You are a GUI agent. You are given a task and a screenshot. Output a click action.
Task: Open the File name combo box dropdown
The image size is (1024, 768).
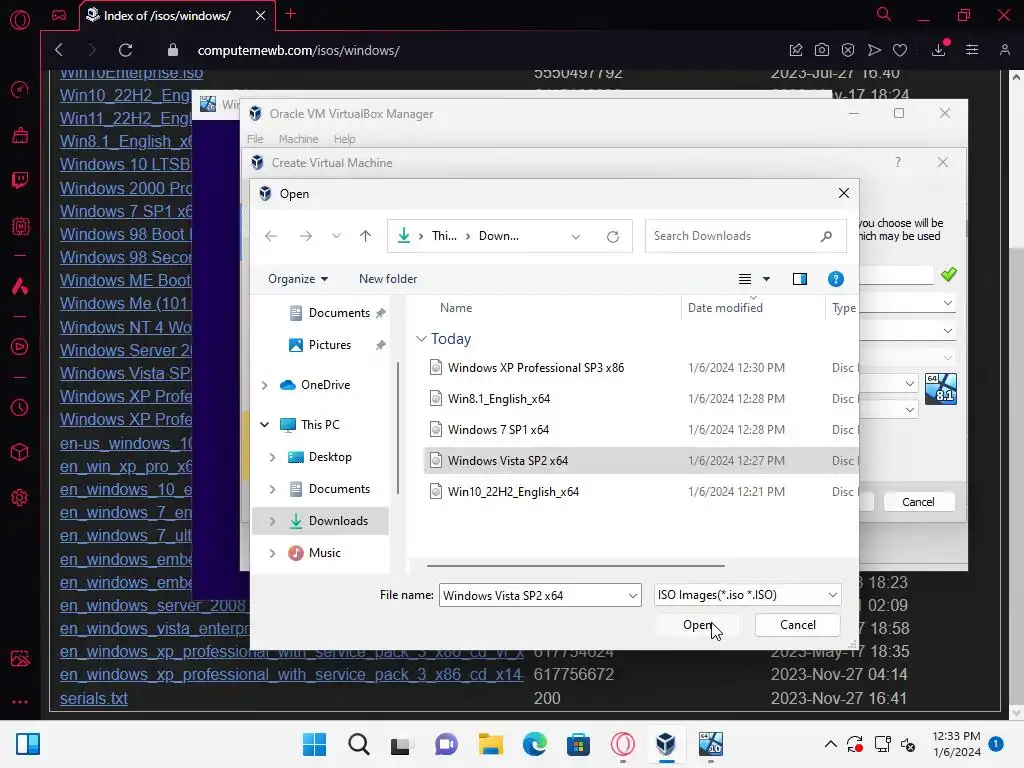tap(632, 595)
